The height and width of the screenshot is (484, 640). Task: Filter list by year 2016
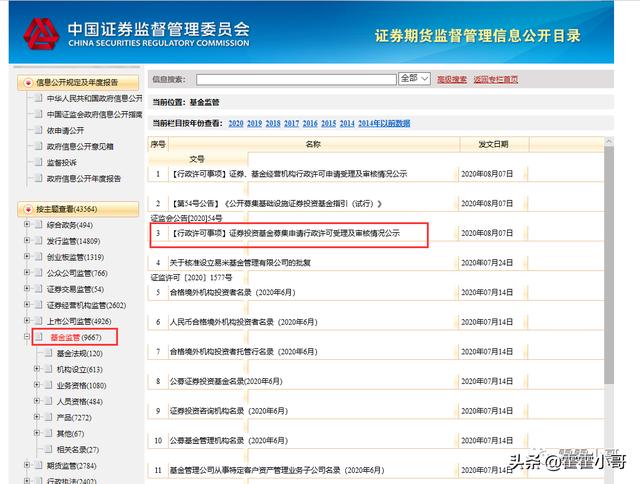point(310,123)
